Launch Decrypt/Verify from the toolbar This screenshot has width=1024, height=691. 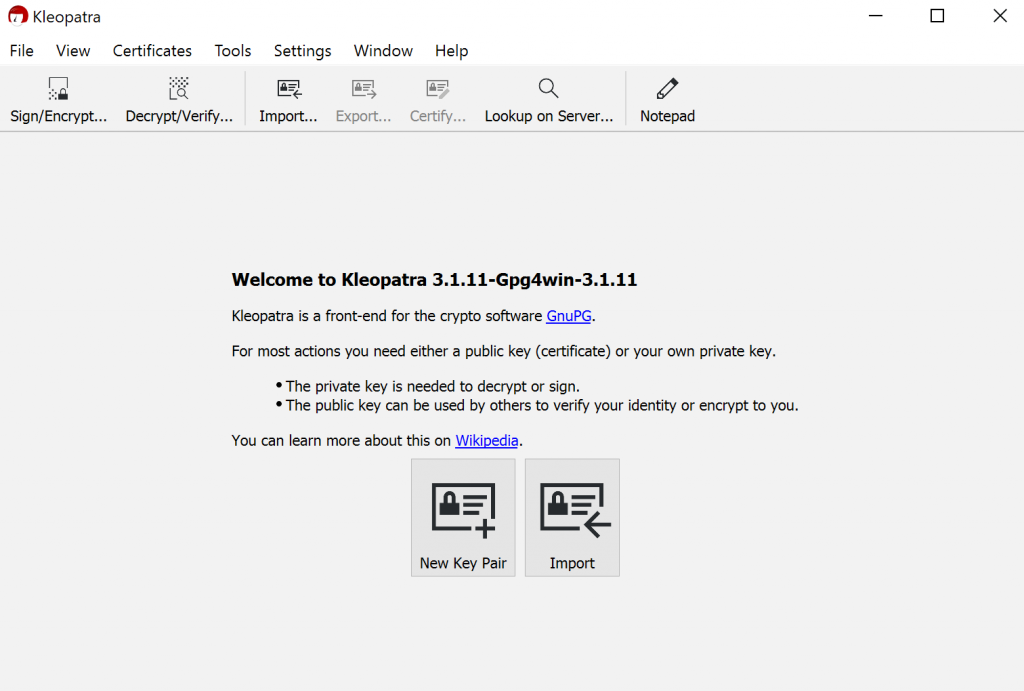click(x=179, y=100)
